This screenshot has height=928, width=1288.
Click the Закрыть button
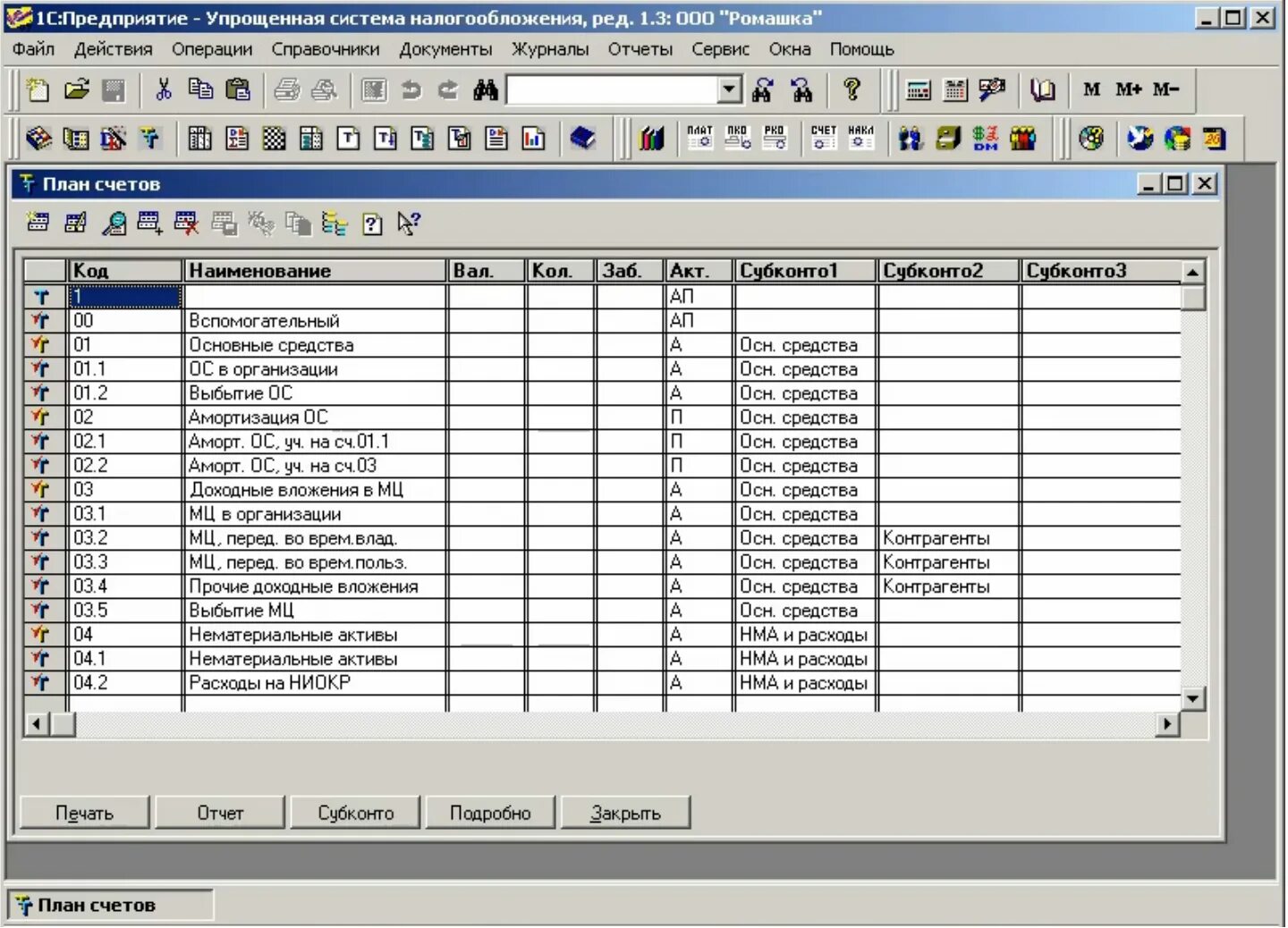click(625, 813)
